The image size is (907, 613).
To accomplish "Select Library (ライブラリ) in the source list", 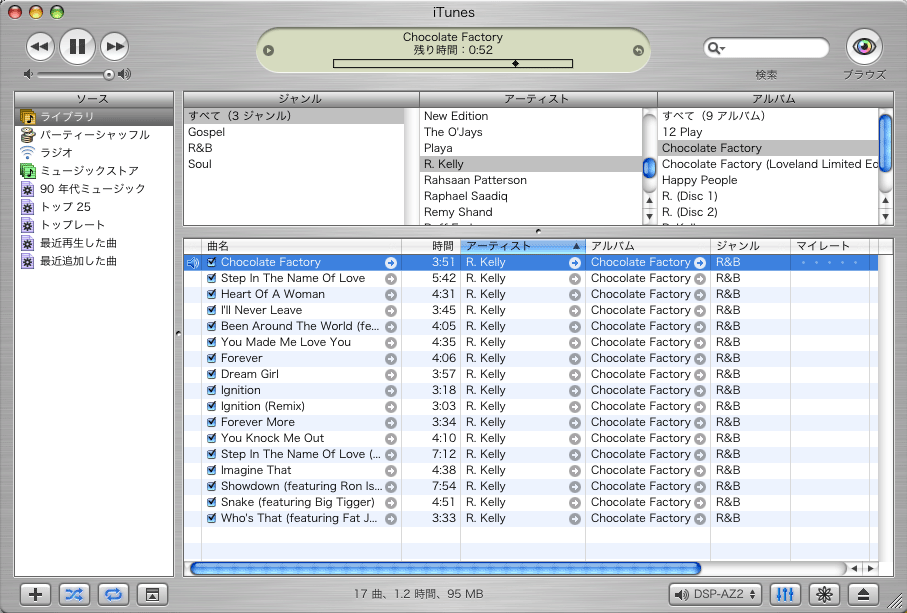I will [94, 117].
